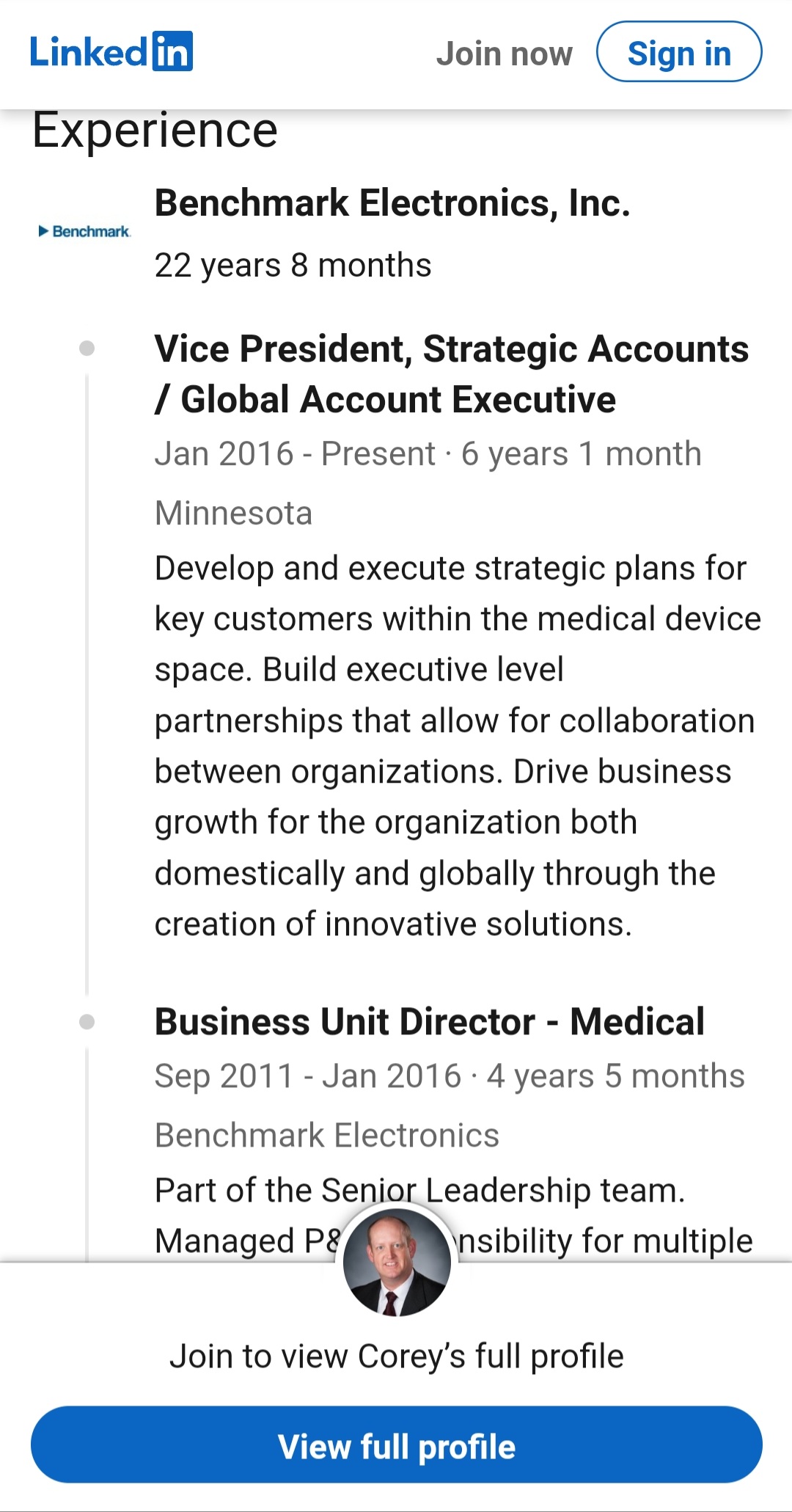This screenshot has height=1512, width=792.
Task: Click Part of the Senior Leadership team text
Action: coord(419,1190)
